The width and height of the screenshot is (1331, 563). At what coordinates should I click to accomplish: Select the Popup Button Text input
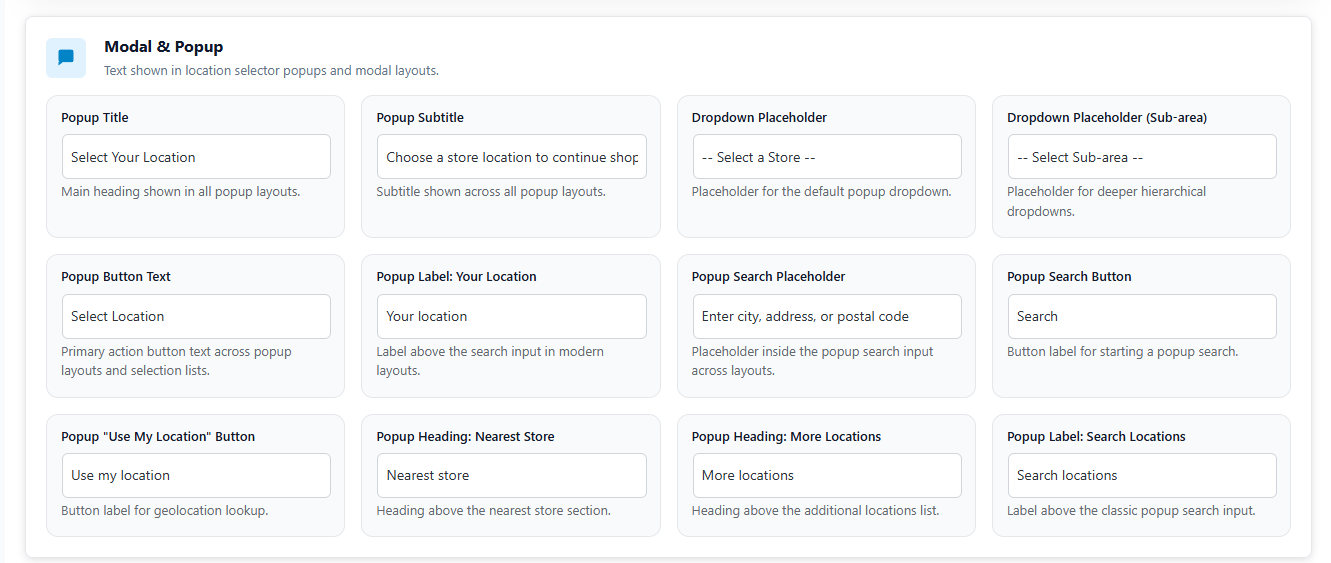[196, 316]
